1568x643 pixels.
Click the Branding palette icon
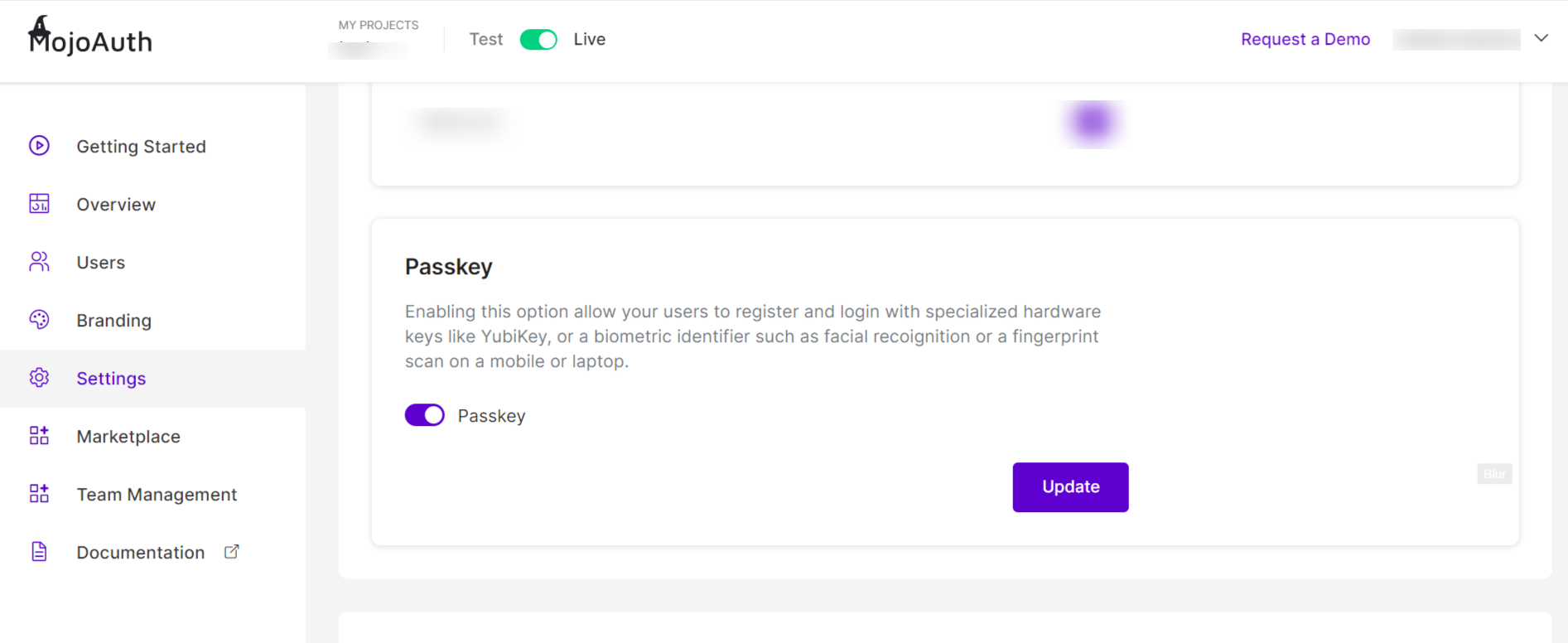39,320
